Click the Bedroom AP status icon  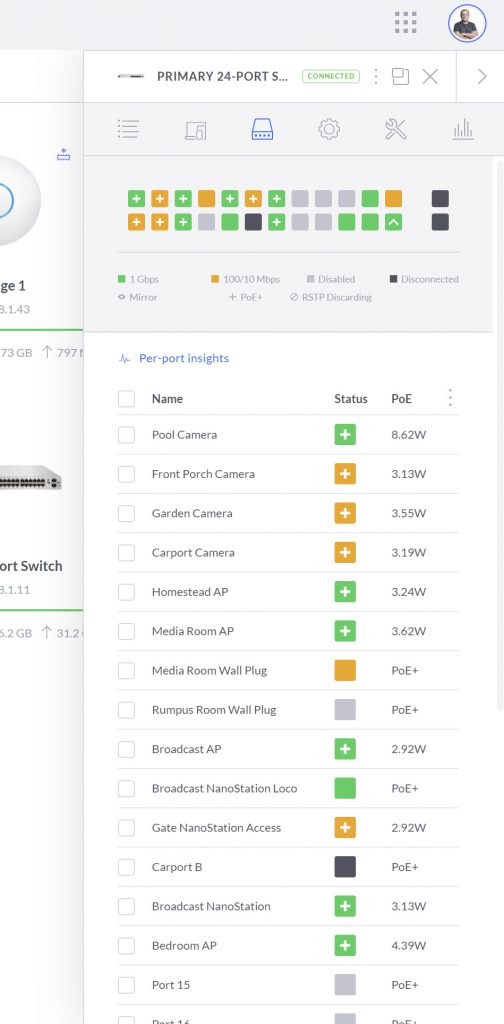[345, 946]
